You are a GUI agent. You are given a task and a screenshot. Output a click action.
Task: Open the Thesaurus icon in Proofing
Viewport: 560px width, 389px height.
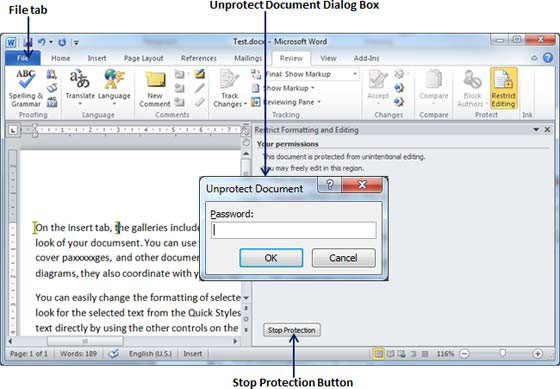point(52,88)
